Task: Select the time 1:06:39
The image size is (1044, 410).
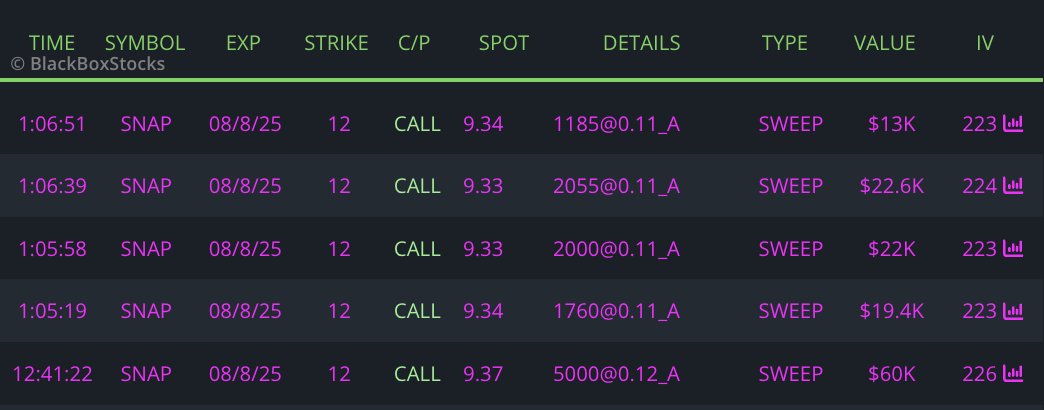Action: point(53,186)
